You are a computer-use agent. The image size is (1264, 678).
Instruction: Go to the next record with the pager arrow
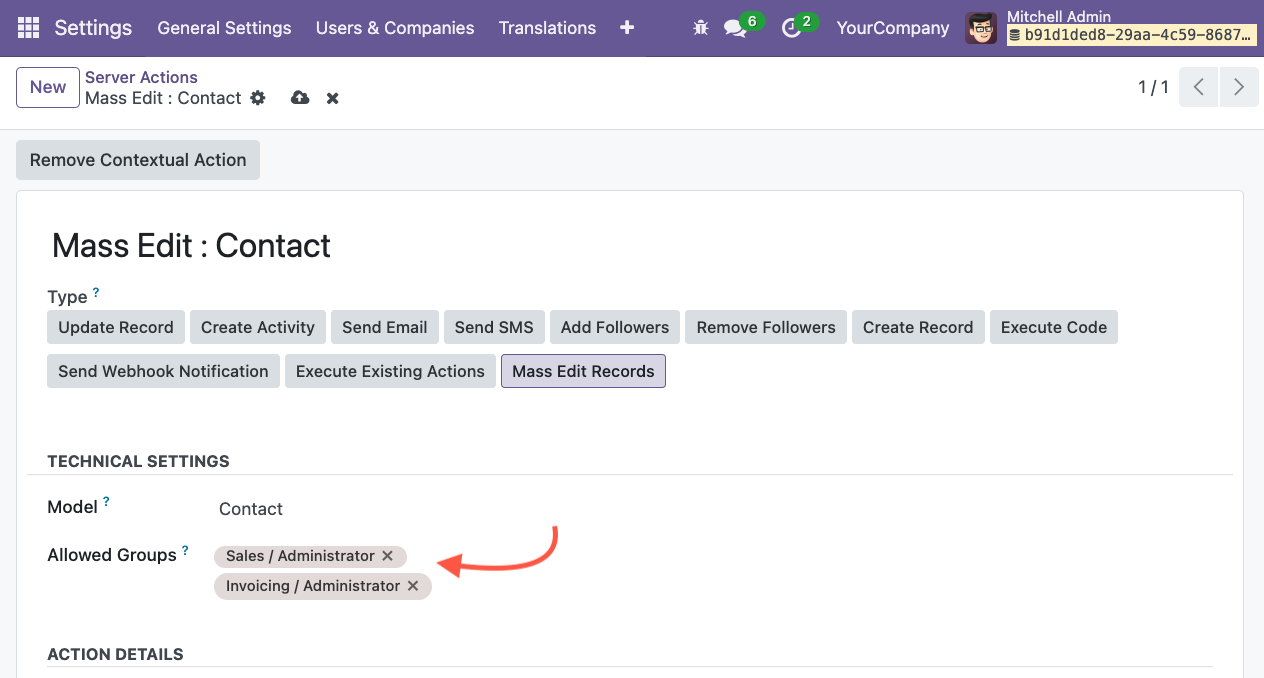tap(1239, 87)
